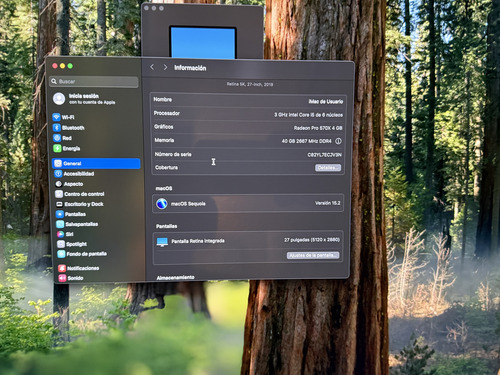
Task: Select the Red network pane
Action: click(62, 138)
